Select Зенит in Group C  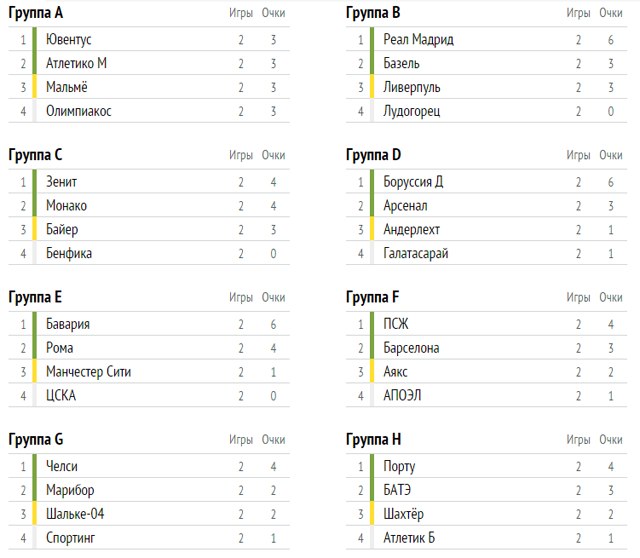[61, 182]
